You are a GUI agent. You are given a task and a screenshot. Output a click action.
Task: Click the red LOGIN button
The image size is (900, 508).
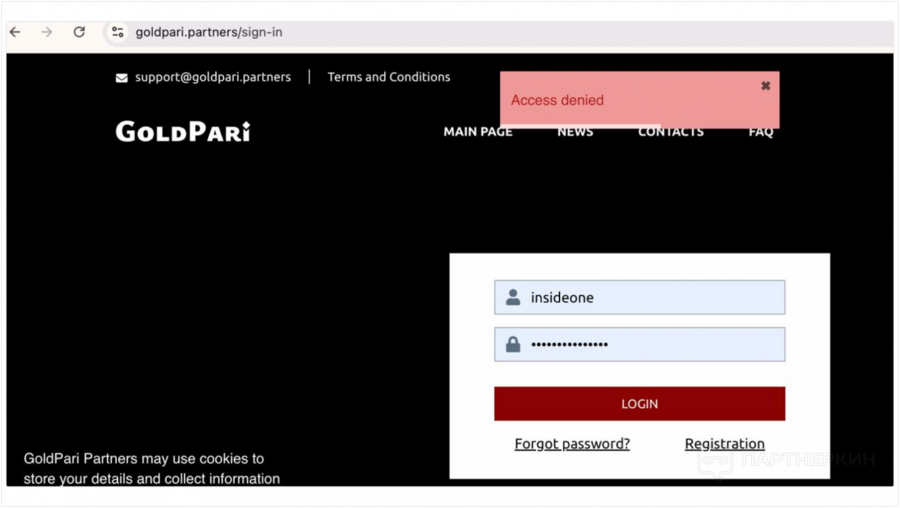click(639, 404)
